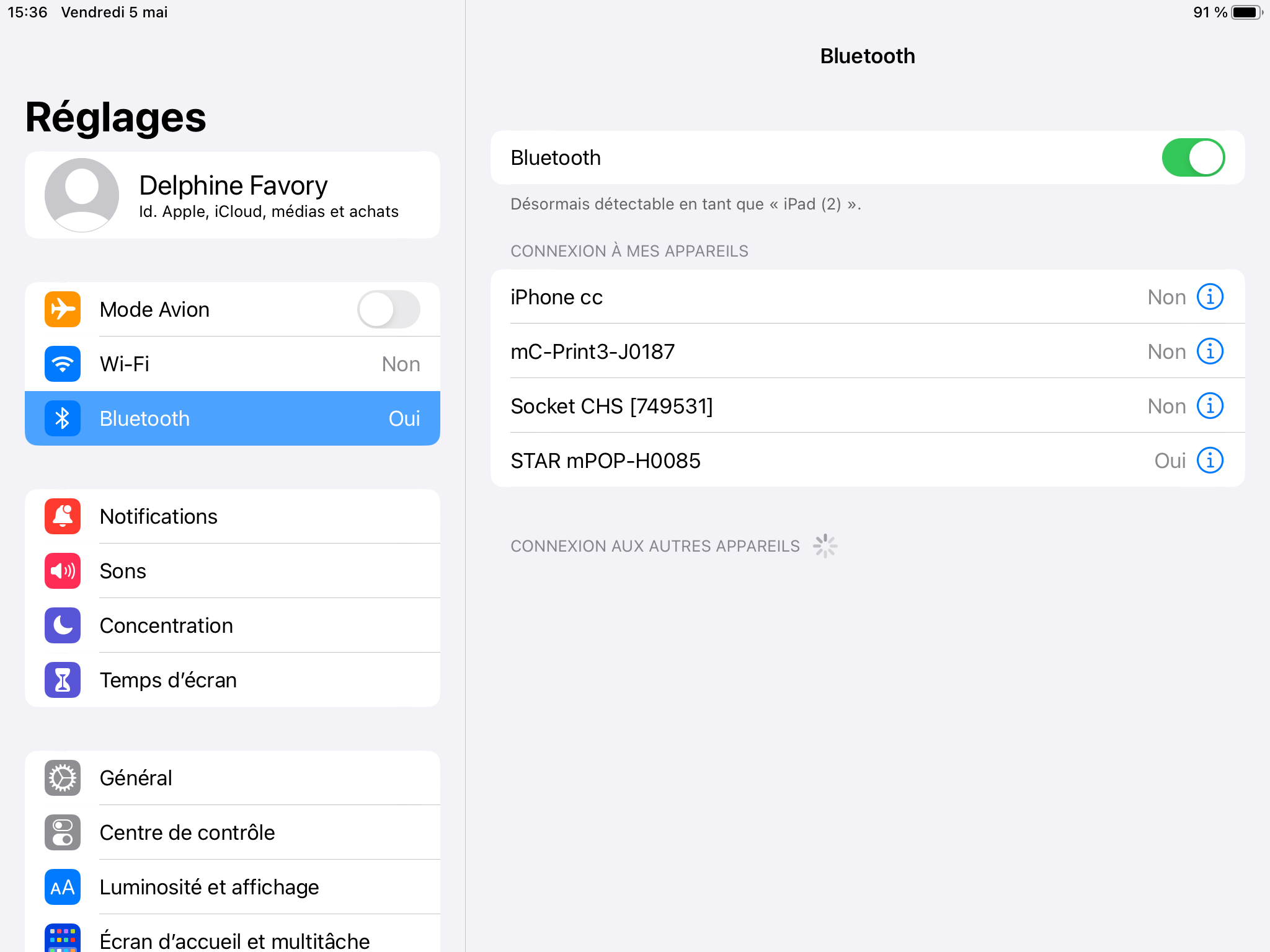The height and width of the screenshot is (952, 1270).
Task: Connect to iPhone cc
Action: click(x=868, y=297)
